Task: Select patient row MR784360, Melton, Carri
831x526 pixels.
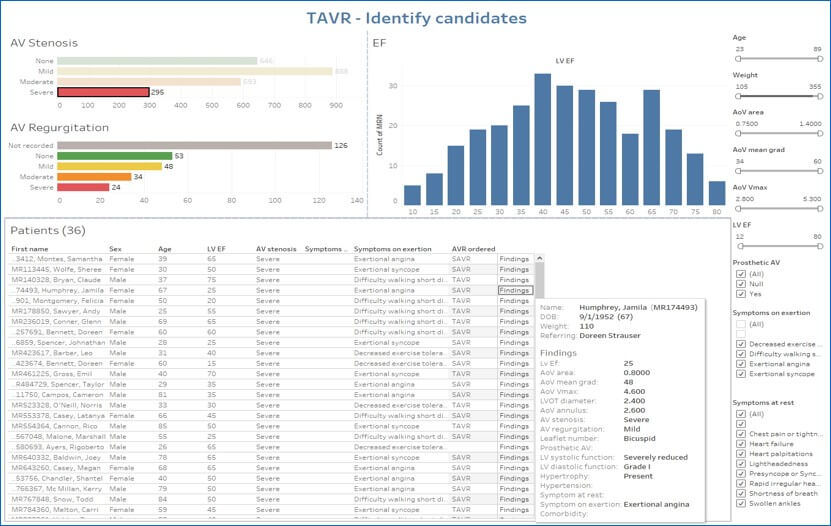Action: pos(271,510)
